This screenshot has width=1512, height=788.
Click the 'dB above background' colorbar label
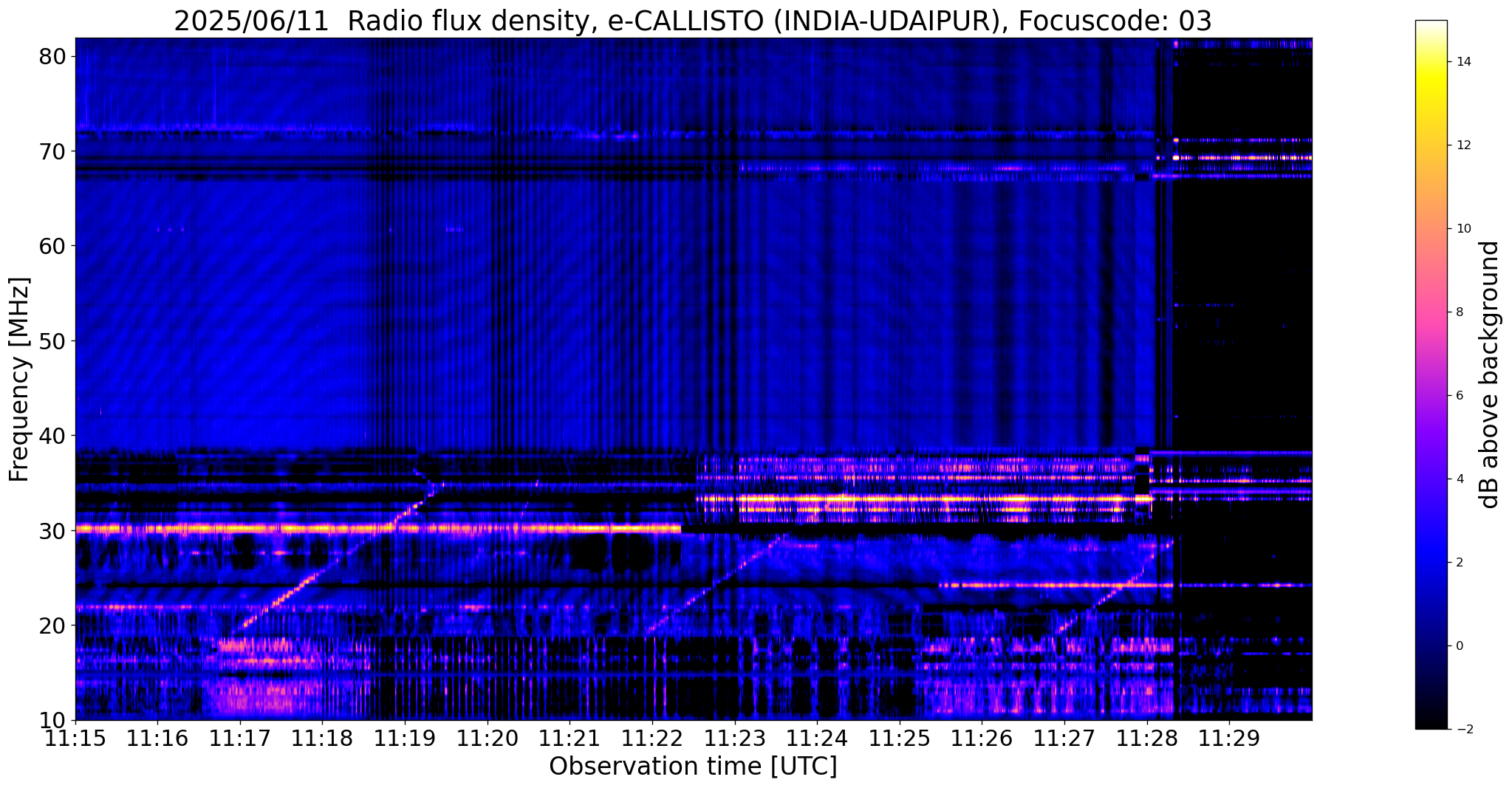[1490, 374]
